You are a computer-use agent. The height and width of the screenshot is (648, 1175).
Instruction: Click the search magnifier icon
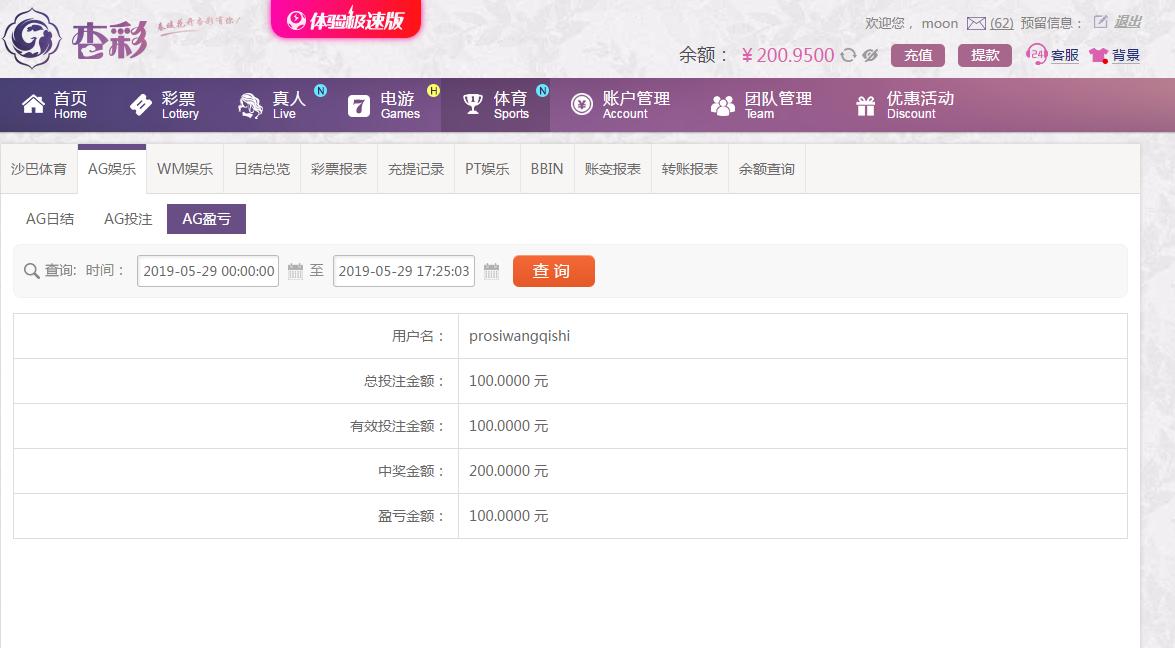[x=31, y=271]
